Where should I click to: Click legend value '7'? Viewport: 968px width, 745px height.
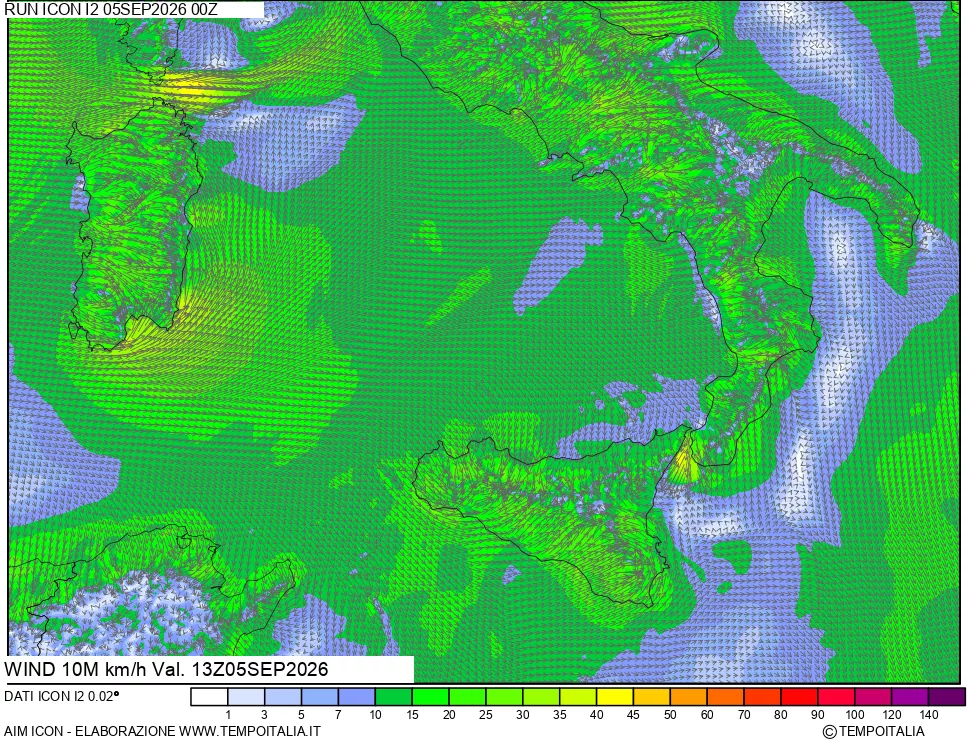338,715
